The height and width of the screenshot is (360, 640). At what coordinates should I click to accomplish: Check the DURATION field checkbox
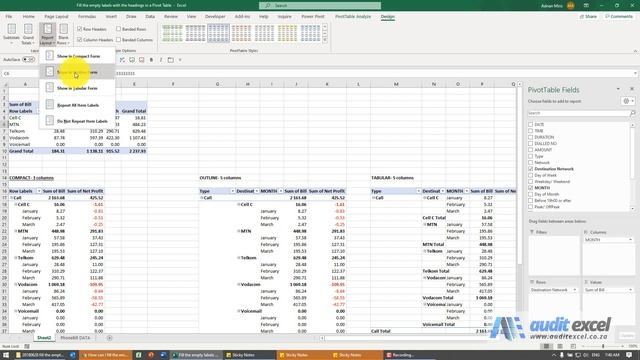point(531,137)
